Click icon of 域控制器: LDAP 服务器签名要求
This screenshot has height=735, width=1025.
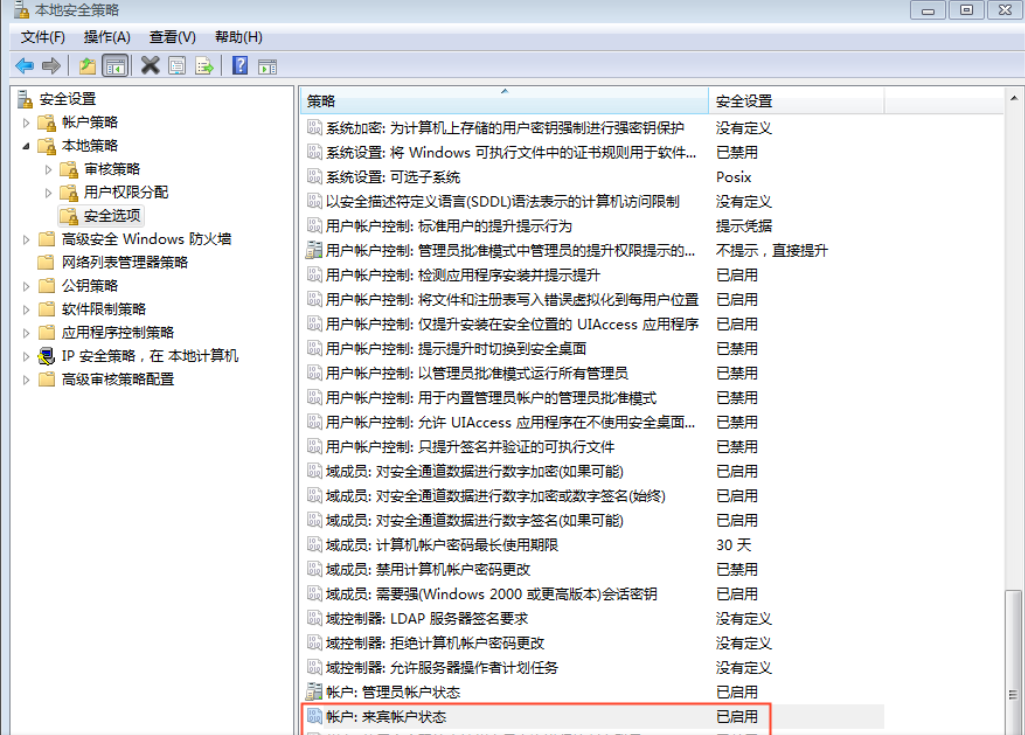pos(314,618)
